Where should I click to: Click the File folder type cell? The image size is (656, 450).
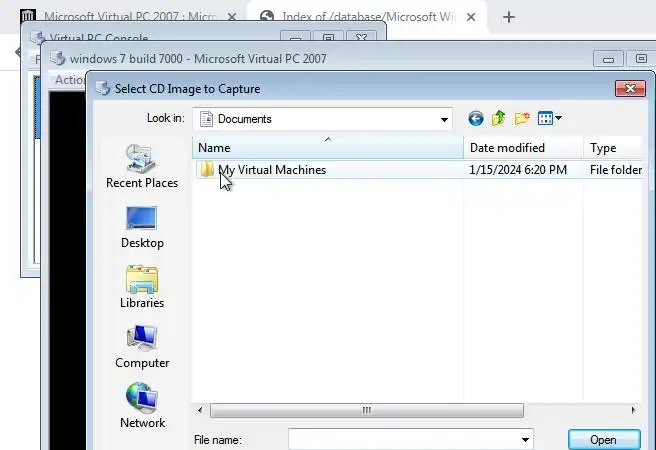[615, 170]
